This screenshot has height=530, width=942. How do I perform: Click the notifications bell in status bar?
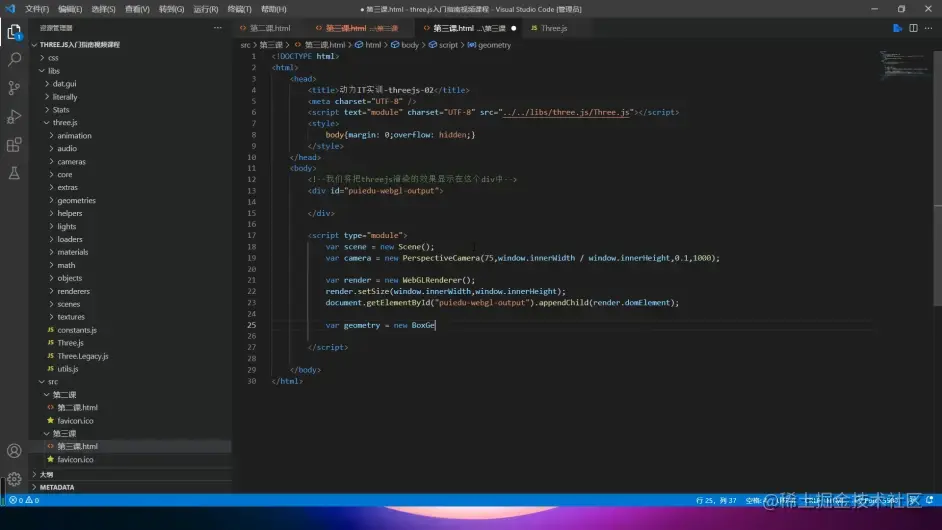tap(930, 500)
